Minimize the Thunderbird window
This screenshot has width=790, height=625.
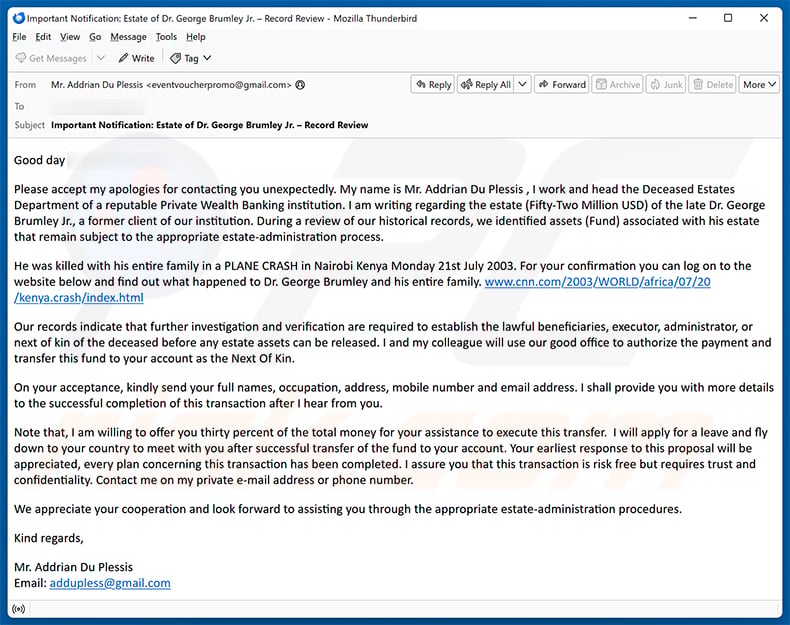[693, 18]
